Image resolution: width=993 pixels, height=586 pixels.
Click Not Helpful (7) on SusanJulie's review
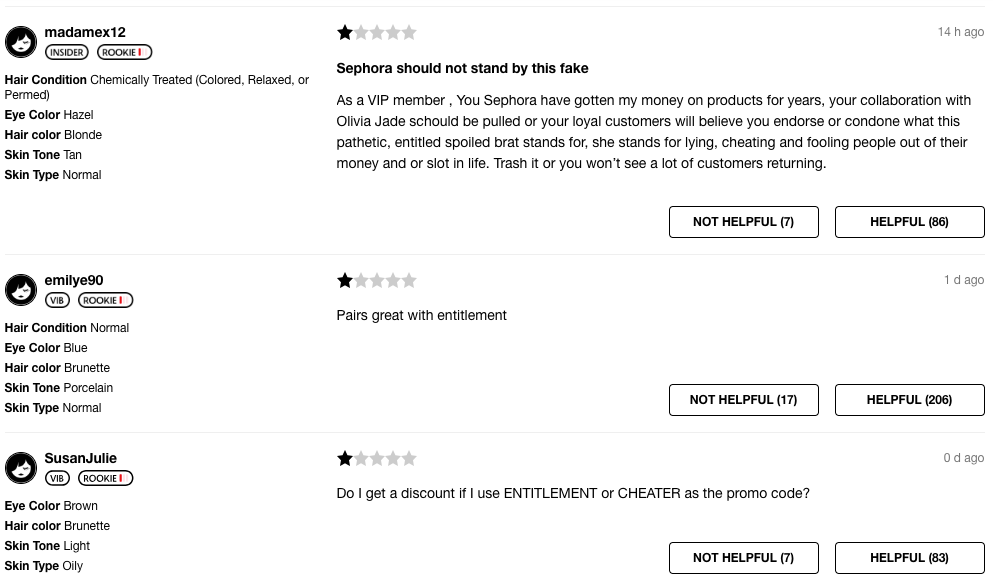point(743,557)
